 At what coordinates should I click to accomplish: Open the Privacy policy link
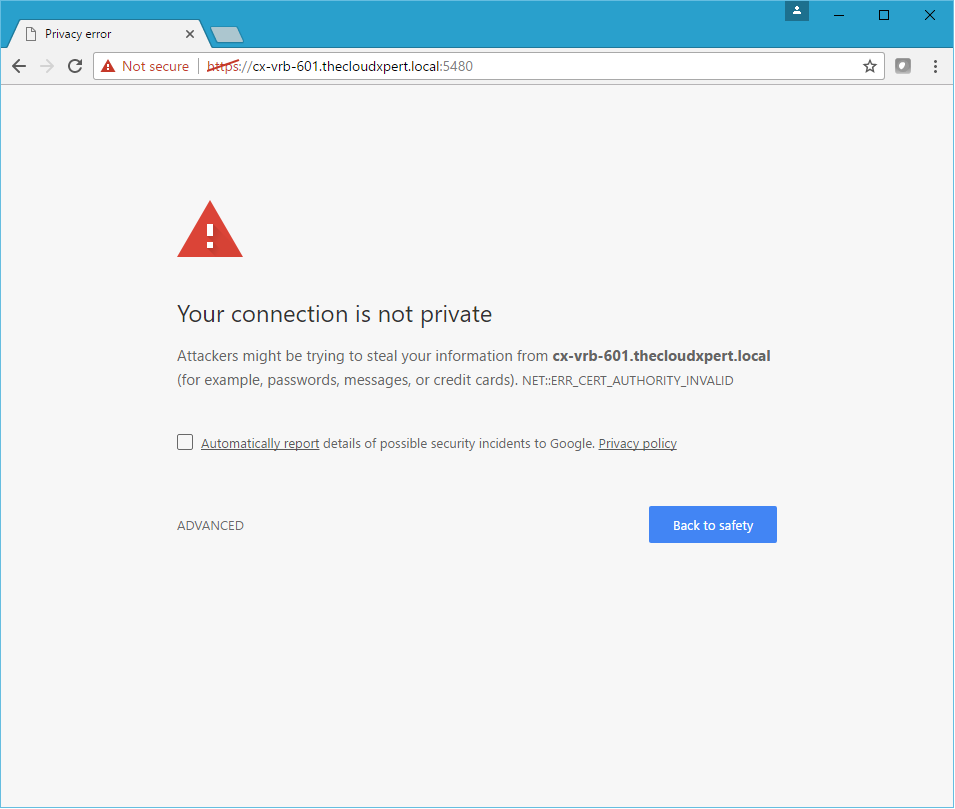tap(637, 444)
